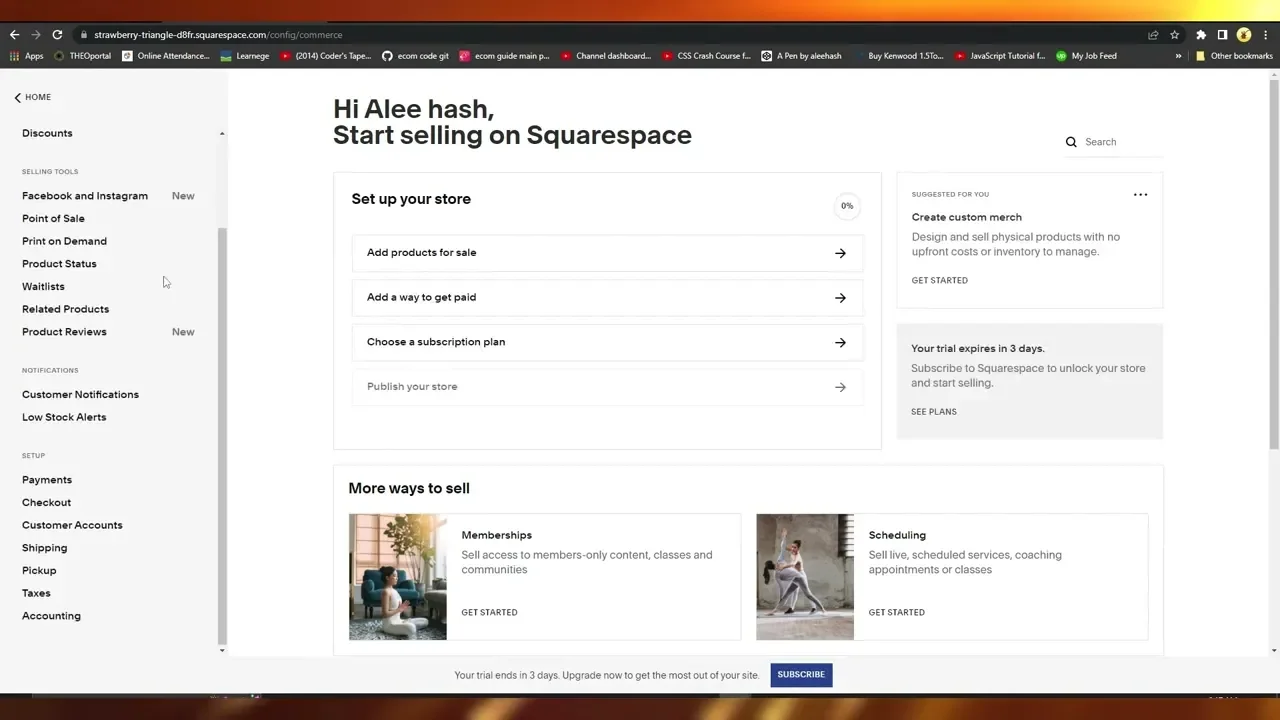
Task: Click arrow on Add a way to get paid
Action: click(840, 298)
